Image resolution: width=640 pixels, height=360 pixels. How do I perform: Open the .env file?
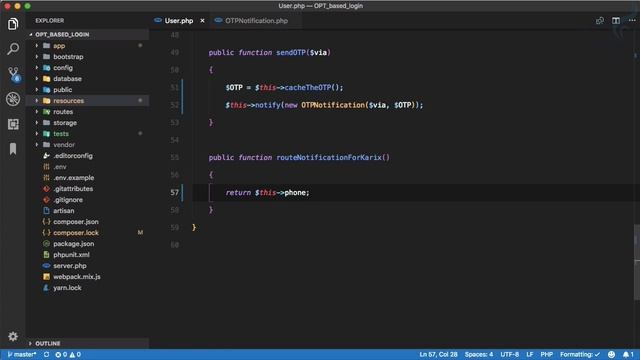click(x=88, y=167)
